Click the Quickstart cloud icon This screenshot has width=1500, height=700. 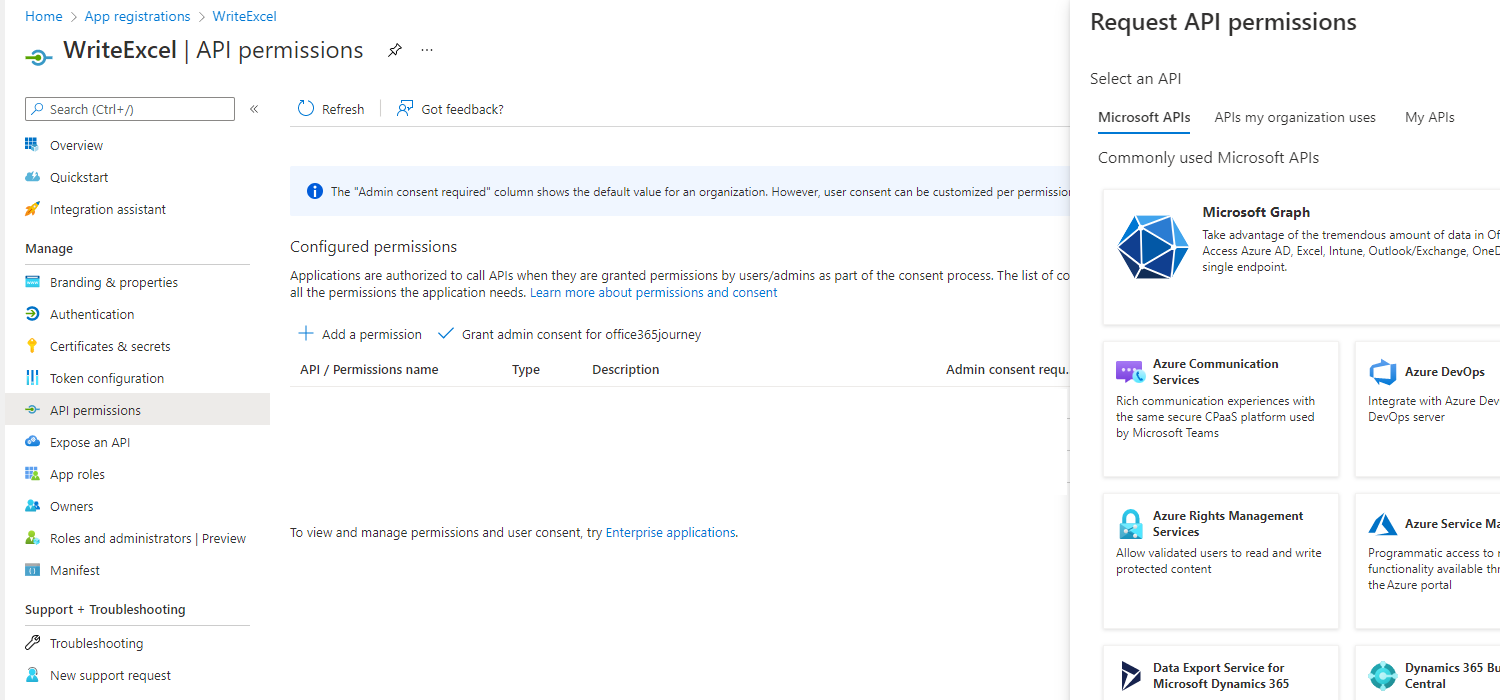click(32, 177)
